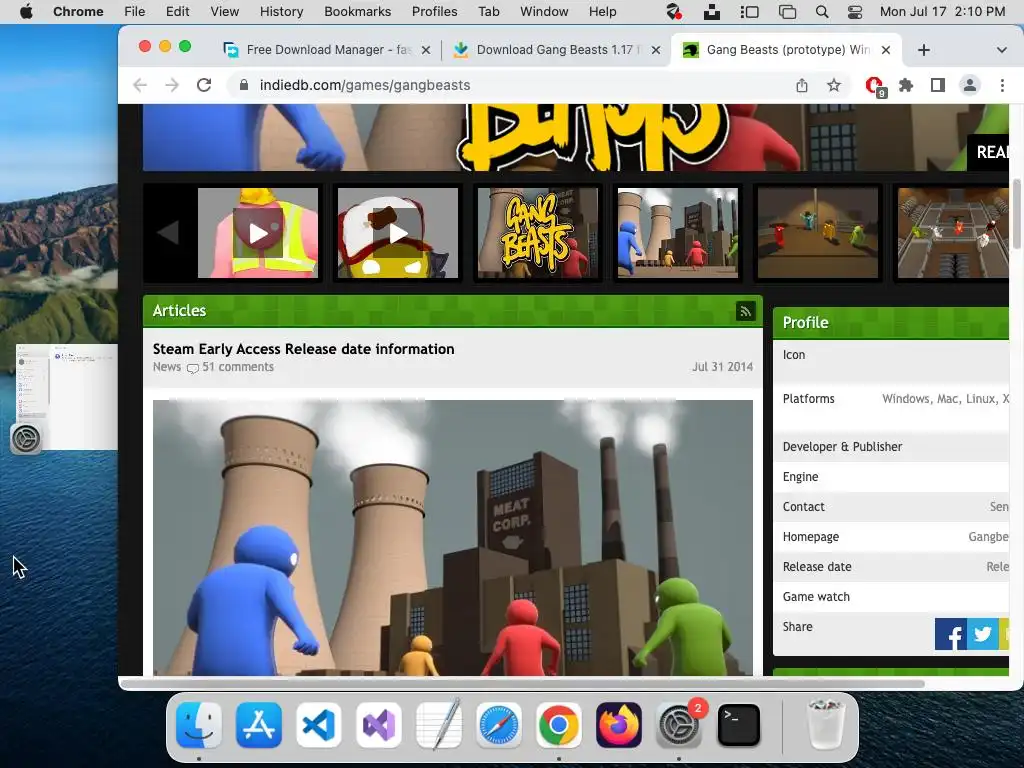Click the Windows, Mac, Linux platforms value
Image resolution: width=1024 pixels, height=768 pixels.
click(946, 399)
